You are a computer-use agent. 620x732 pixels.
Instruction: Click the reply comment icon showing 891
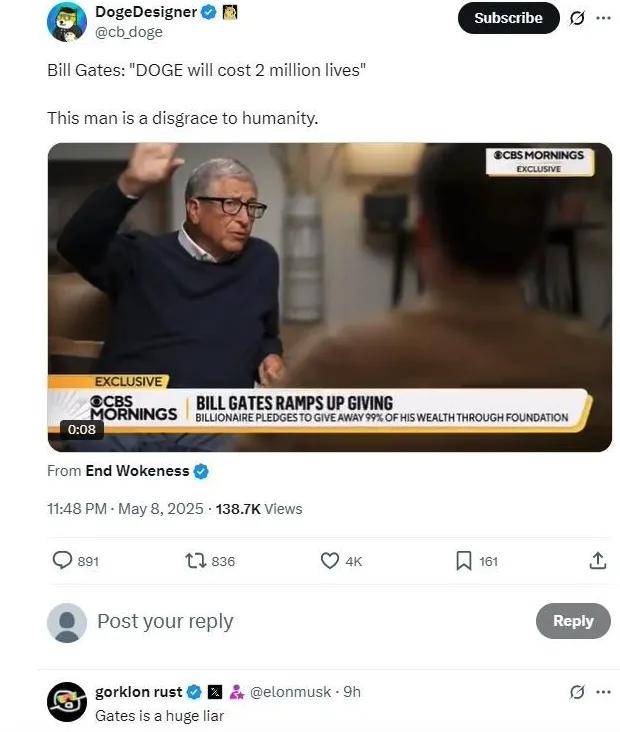click(x=62, y=561)
